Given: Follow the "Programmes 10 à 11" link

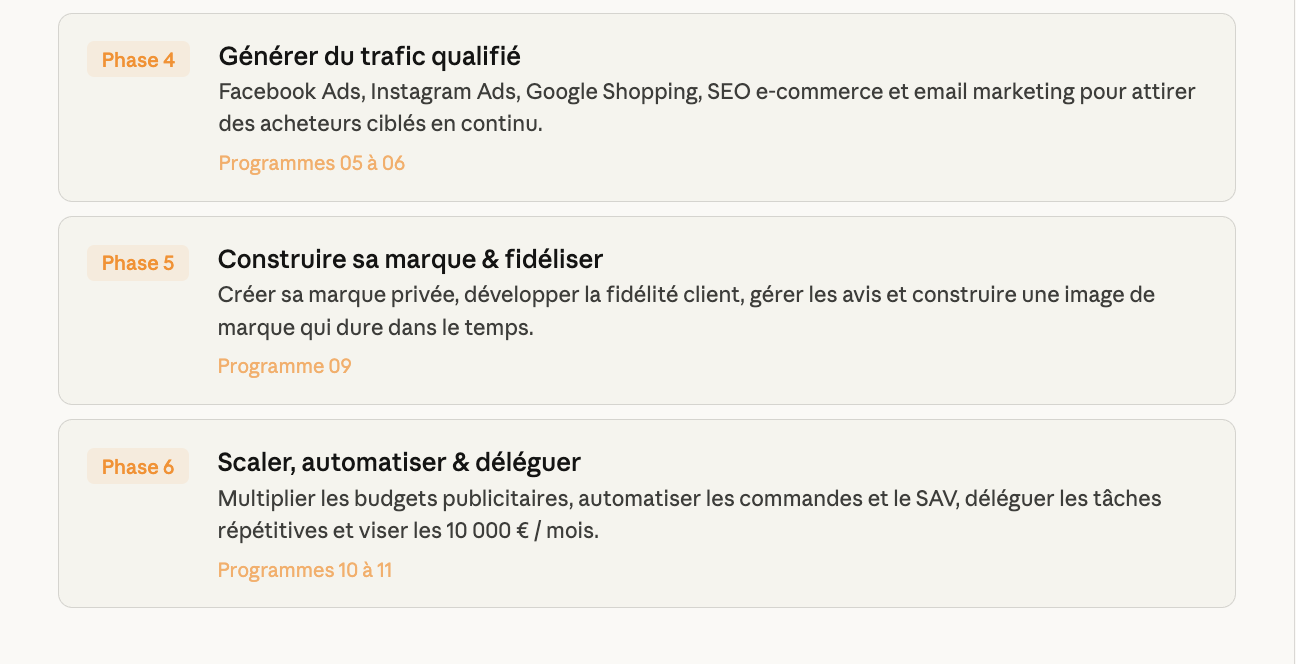Looking at the screenshot, I should (x=304, y=570).
